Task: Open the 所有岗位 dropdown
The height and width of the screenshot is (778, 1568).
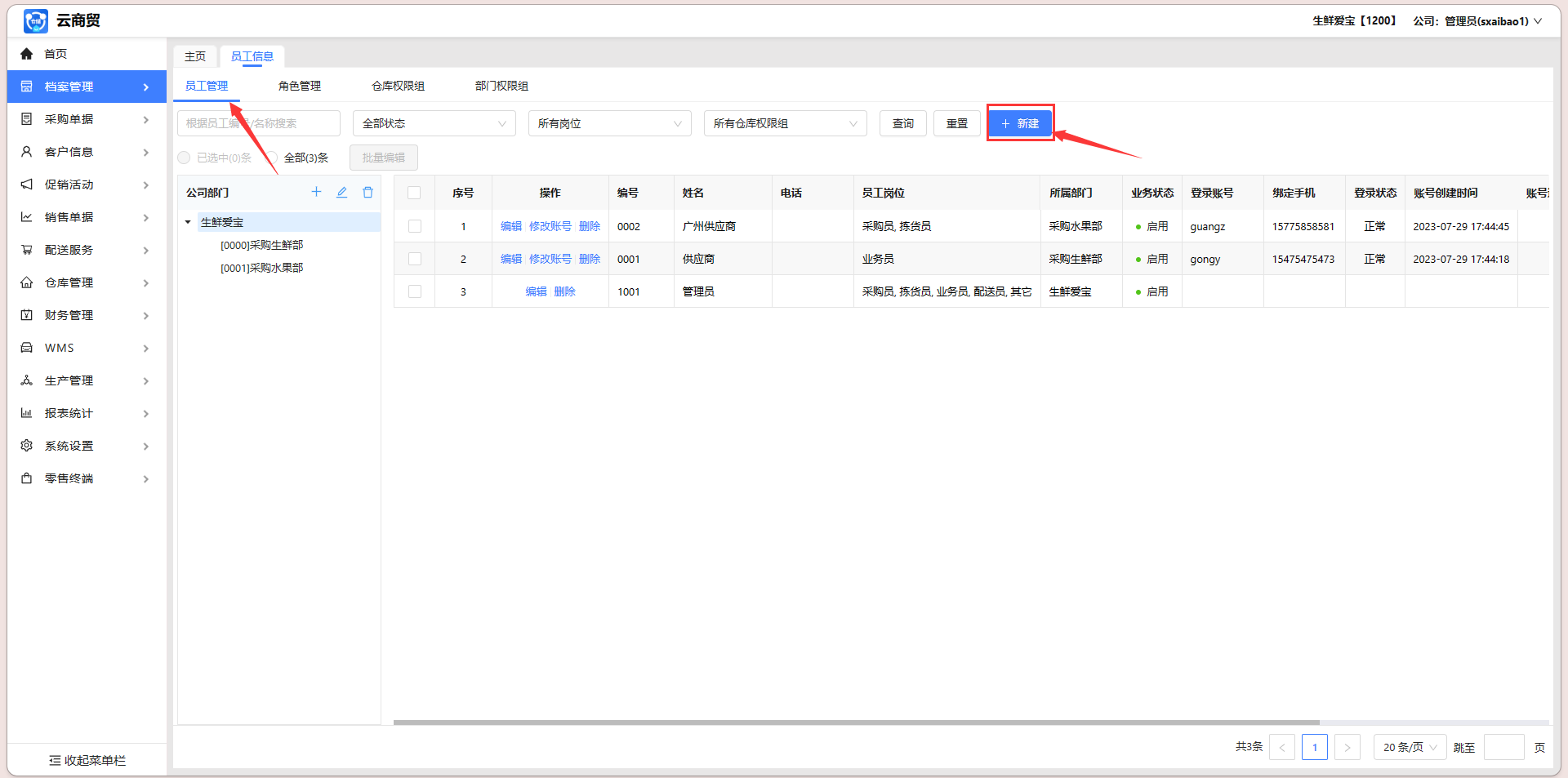Action: tap(610, 123)
